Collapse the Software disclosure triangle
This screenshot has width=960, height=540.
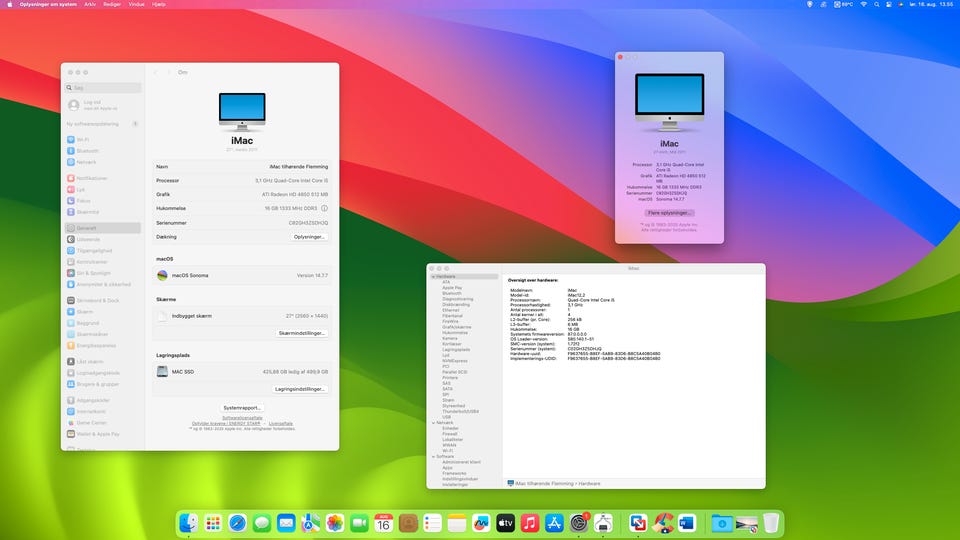tap(431, 456)
